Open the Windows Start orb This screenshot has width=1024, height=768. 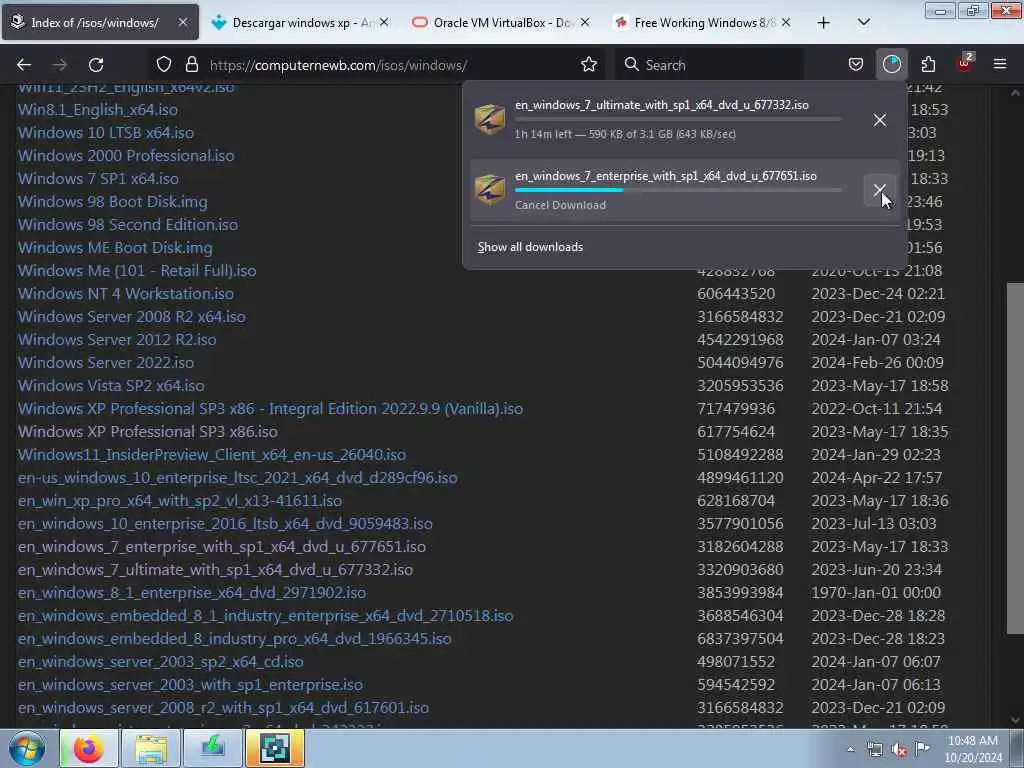pos(27,748)
